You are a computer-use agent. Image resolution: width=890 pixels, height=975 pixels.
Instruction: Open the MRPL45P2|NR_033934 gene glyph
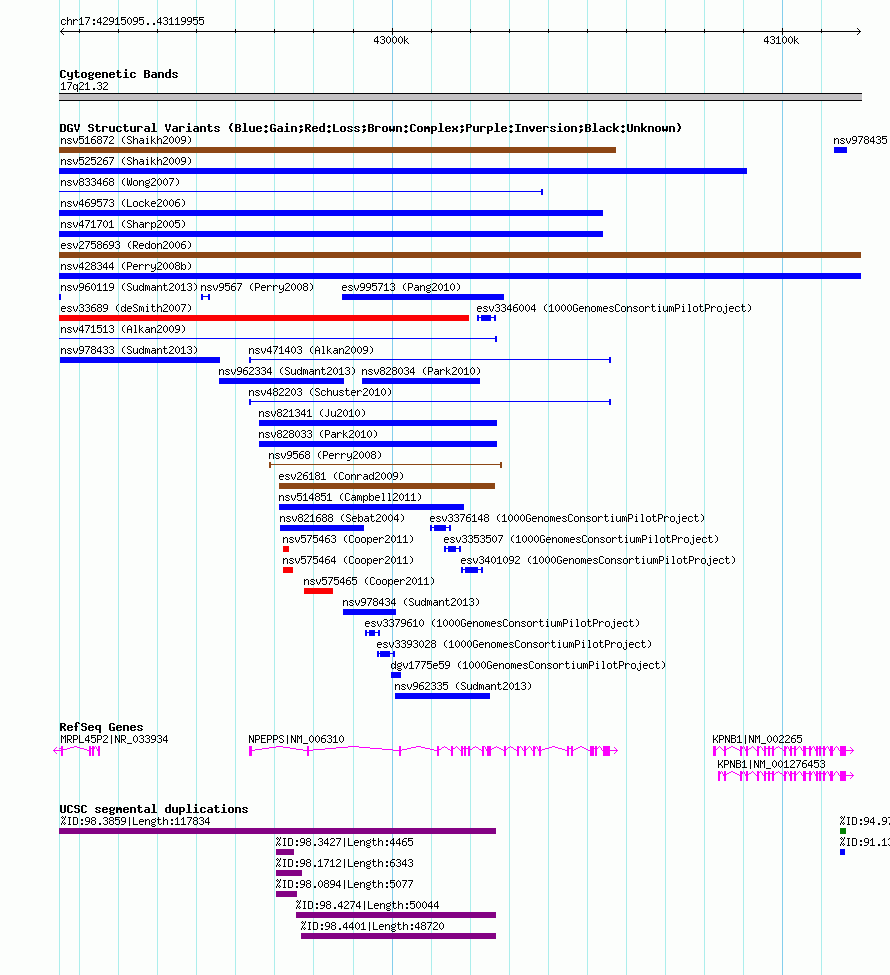coord(78,751)
